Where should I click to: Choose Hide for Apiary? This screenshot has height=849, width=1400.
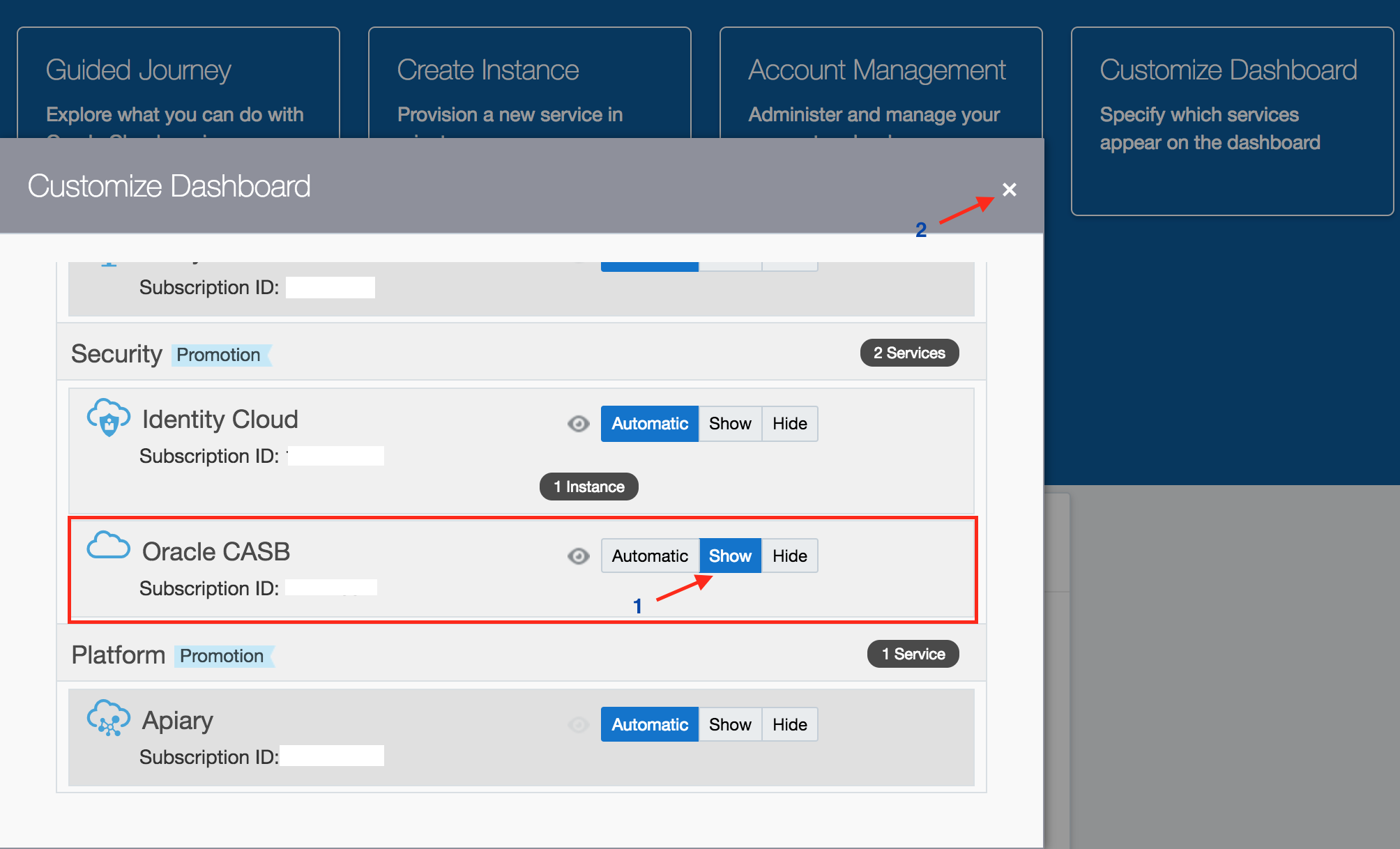[x=790, y=725]
